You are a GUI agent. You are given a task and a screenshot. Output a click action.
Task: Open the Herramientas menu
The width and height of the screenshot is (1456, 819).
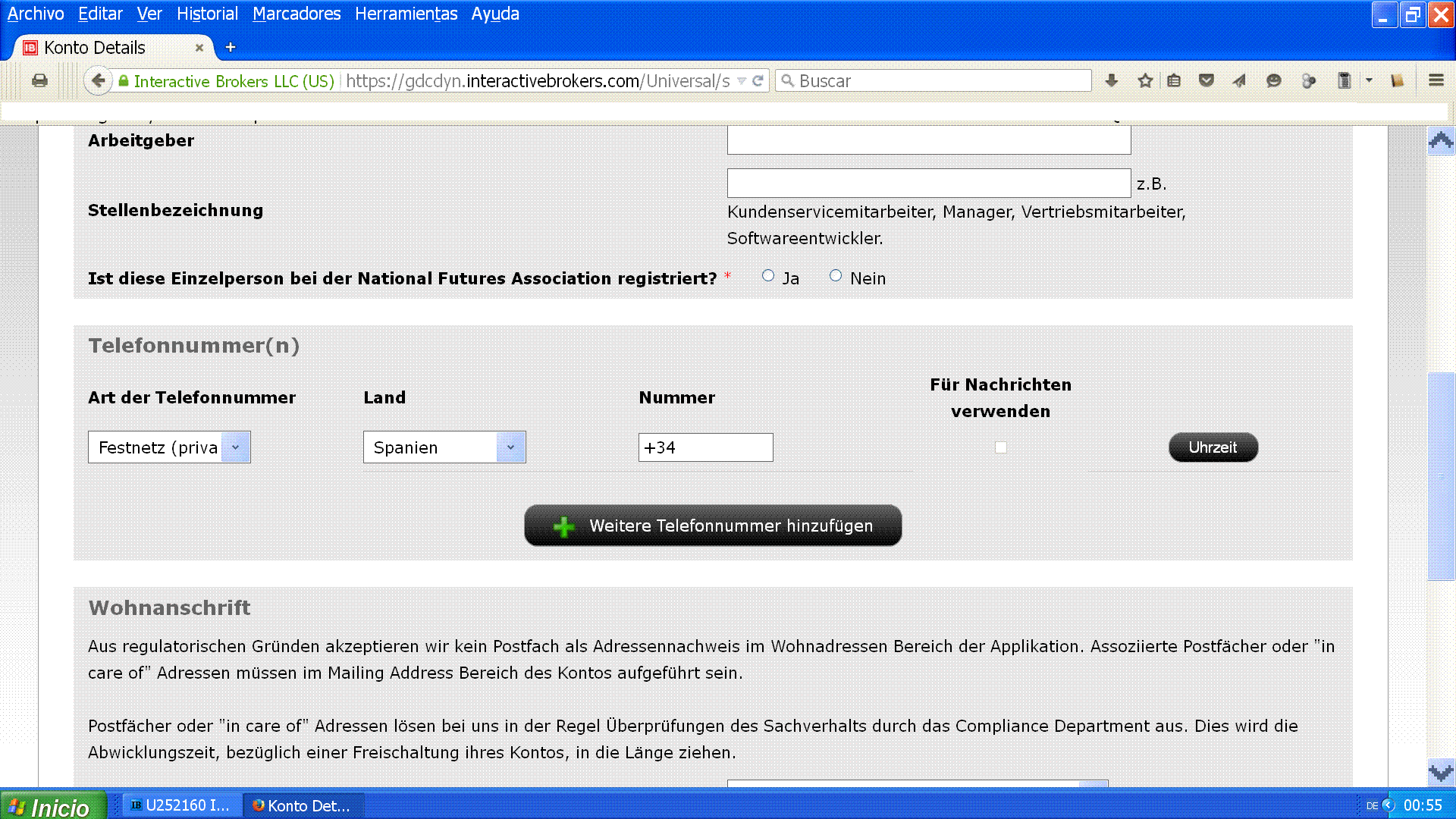point(406,14)
